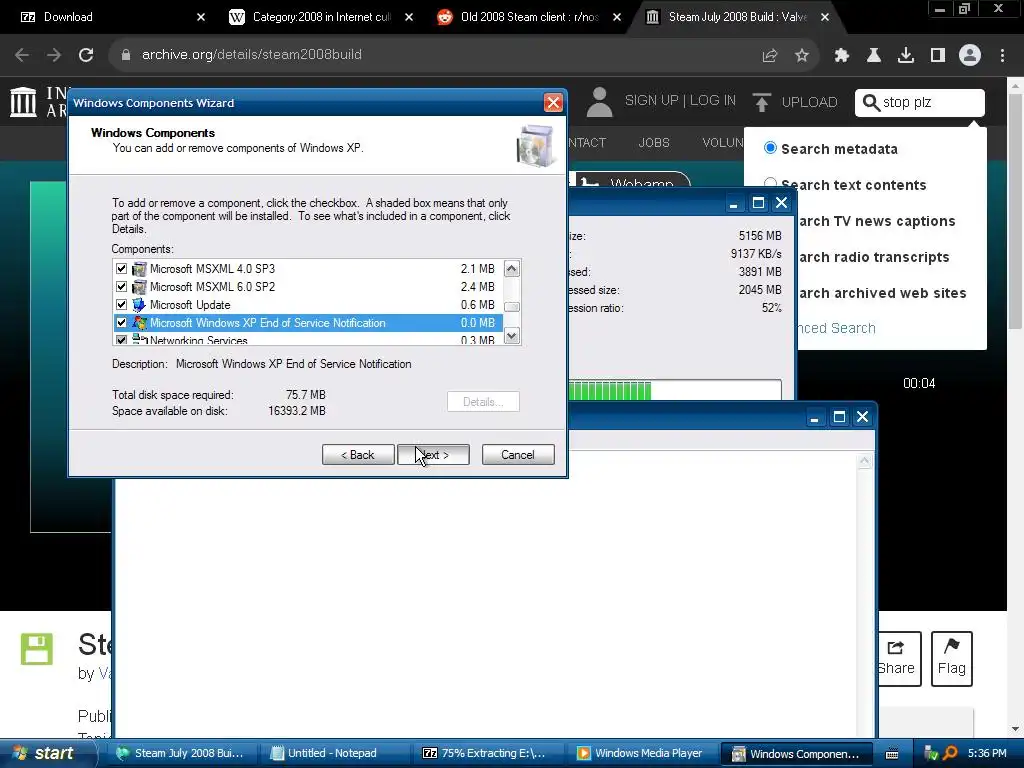The width and height of the screenshot is (1024, 768).
Task: Click the UPLOAD link
Action: click(809, 103)
